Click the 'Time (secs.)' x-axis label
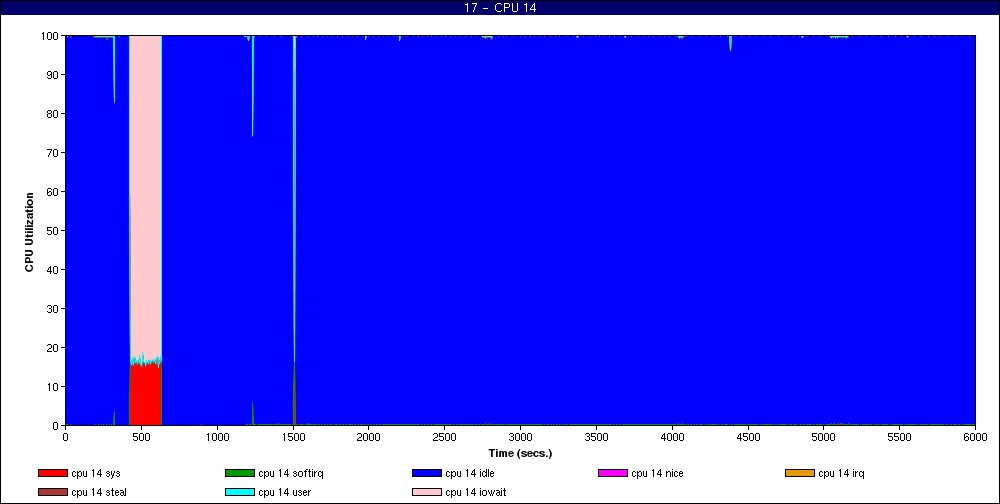The width and height of the screenshot is (1000, 504). click(520, 454)
